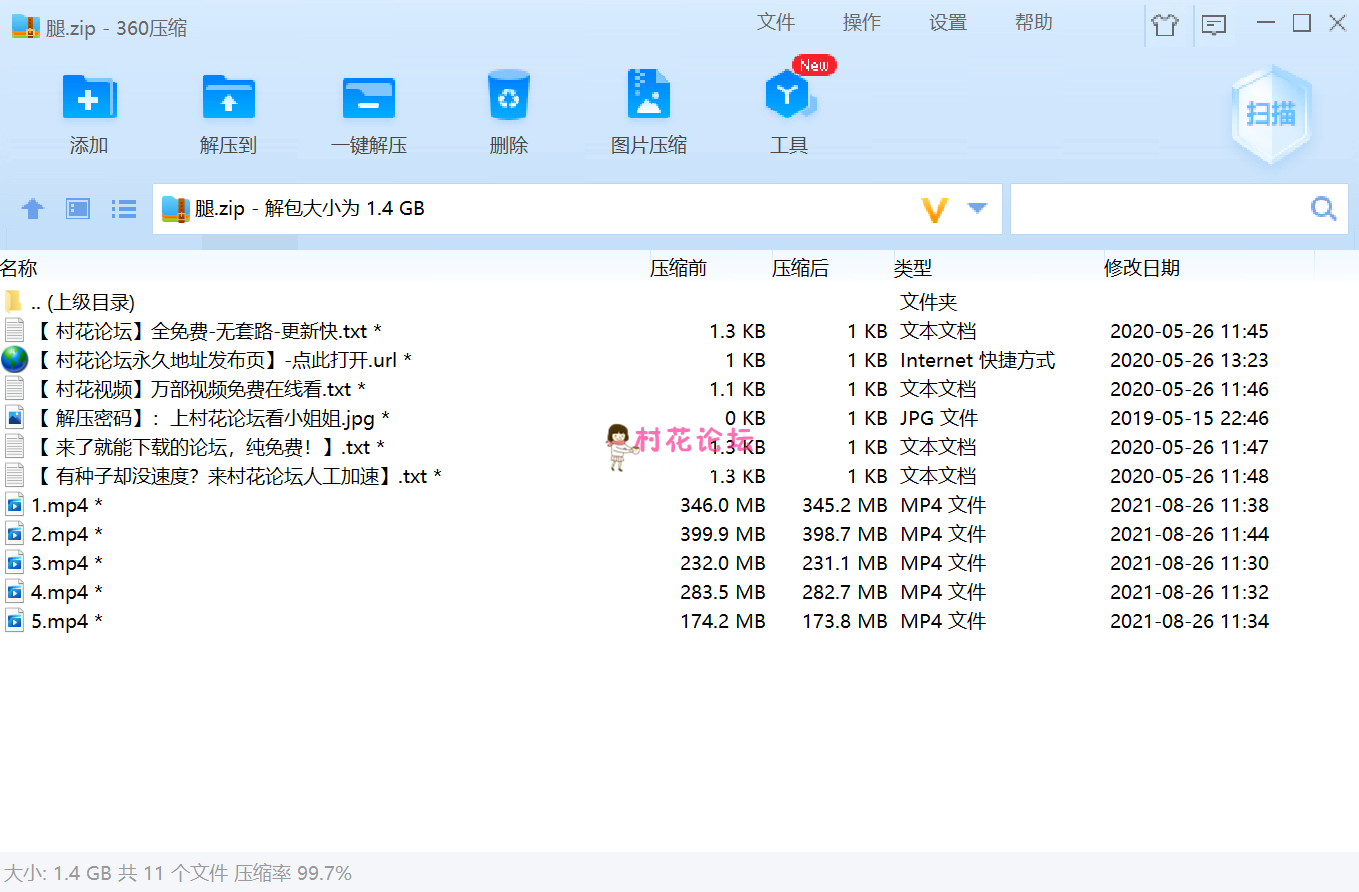1359x892 pixels.
Task: Select the 2.mp4 file name
Action: click(67, 534)
